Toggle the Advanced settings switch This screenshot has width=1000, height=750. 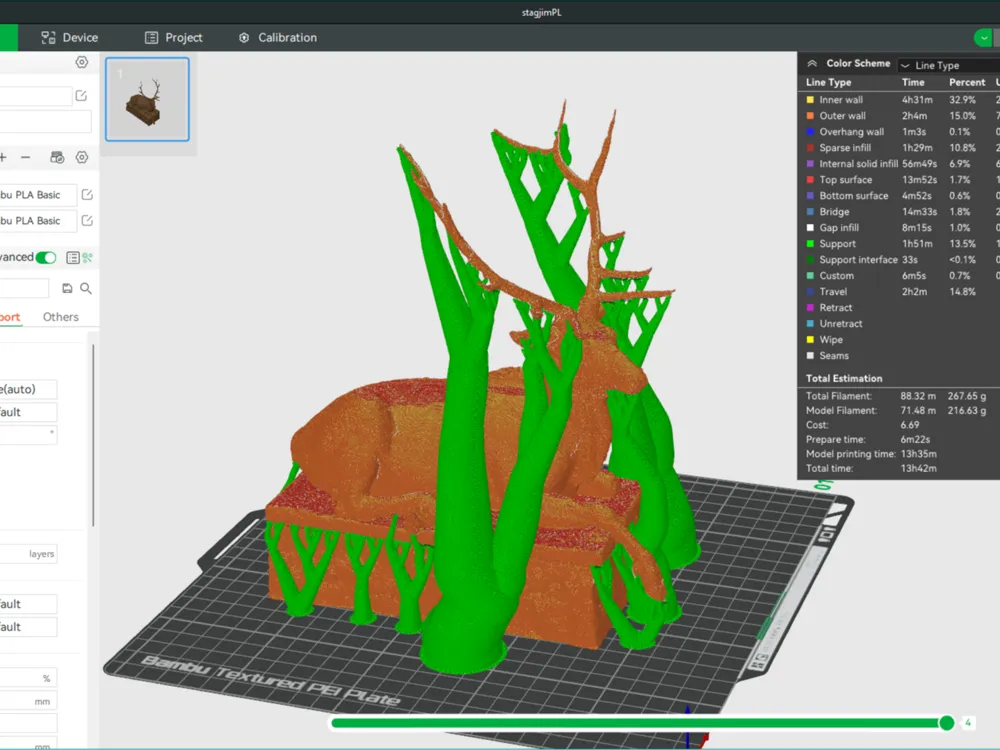[x=46, y=258]
